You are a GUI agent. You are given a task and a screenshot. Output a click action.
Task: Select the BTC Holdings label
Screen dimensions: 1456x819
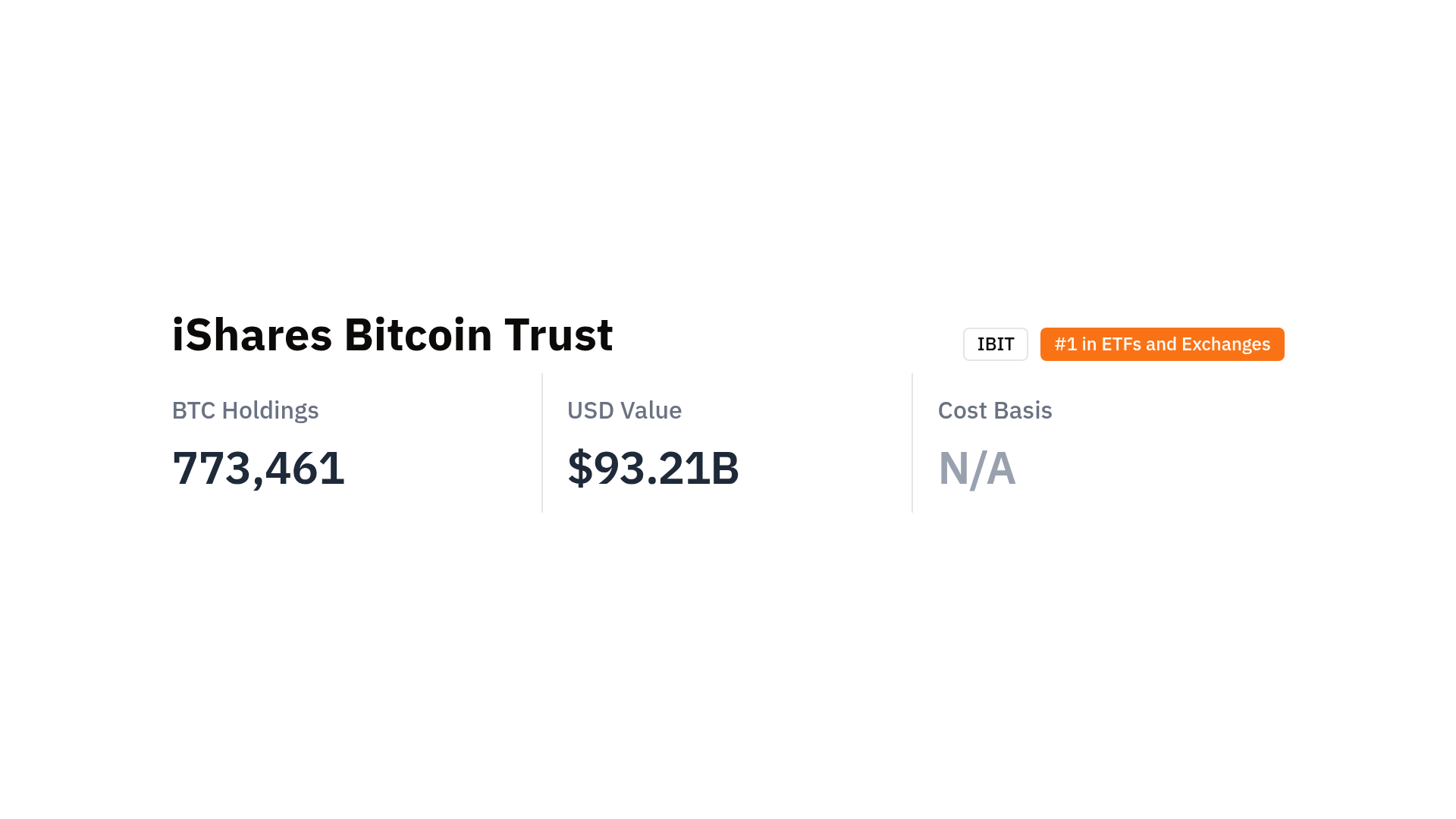[x=245, y=410]
